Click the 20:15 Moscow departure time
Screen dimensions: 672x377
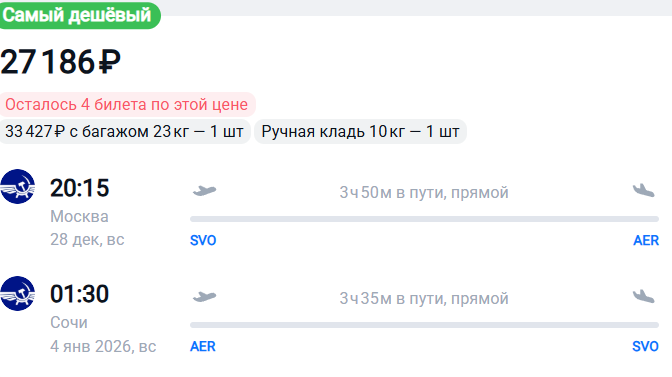(80, 188)
